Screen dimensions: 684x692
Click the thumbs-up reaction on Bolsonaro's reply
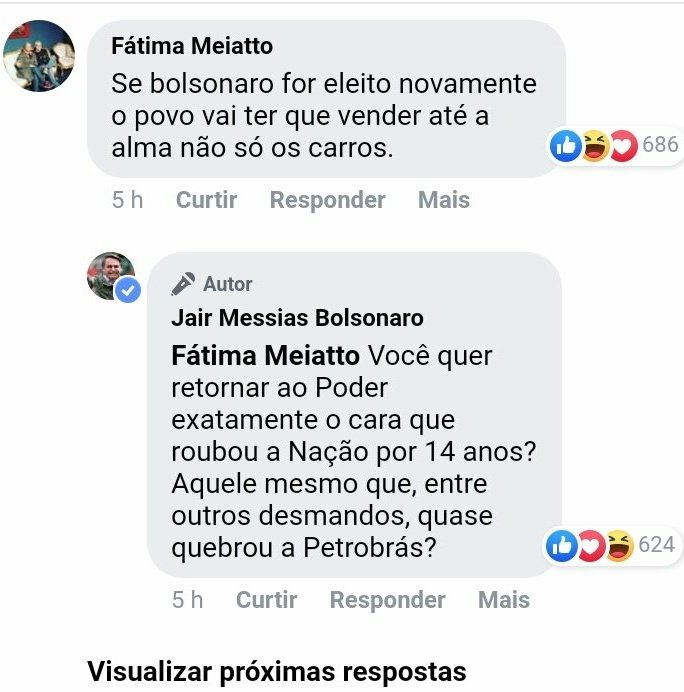pos(561,546)
